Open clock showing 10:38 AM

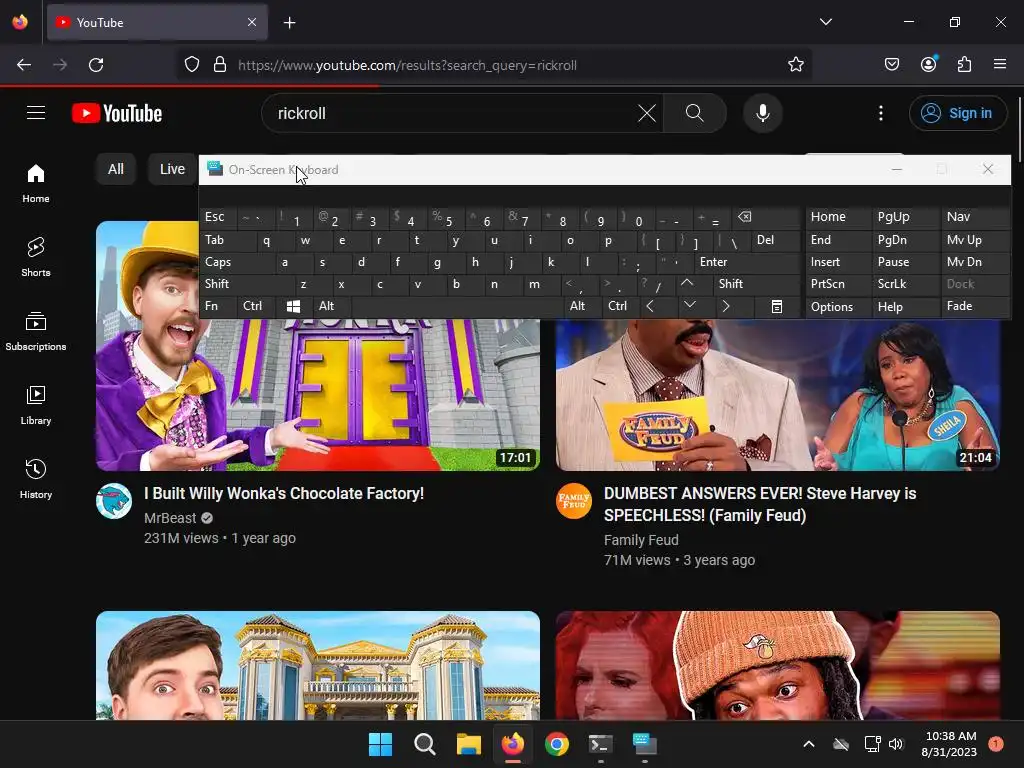click(x=950, y=744)
